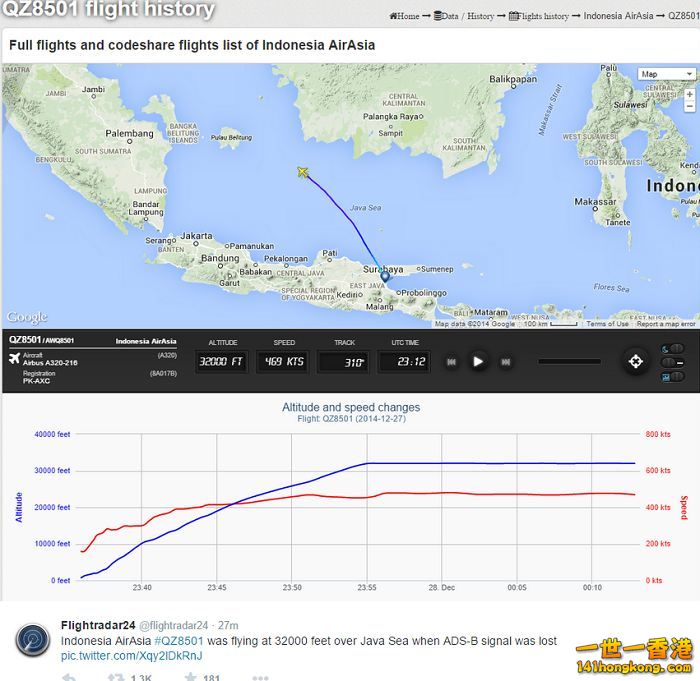The image size is (700, 681).
Task: Go to Home in breadcrumb
Action: click(x=404, y=16)
